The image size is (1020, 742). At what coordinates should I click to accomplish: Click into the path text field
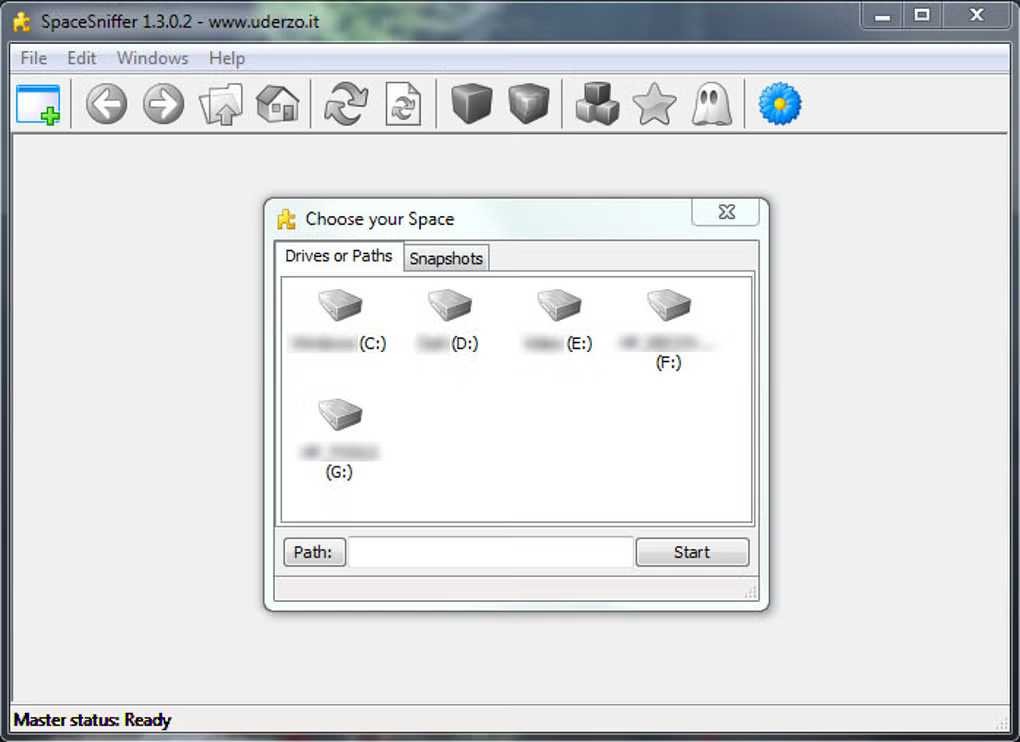[x=490, y=552]
